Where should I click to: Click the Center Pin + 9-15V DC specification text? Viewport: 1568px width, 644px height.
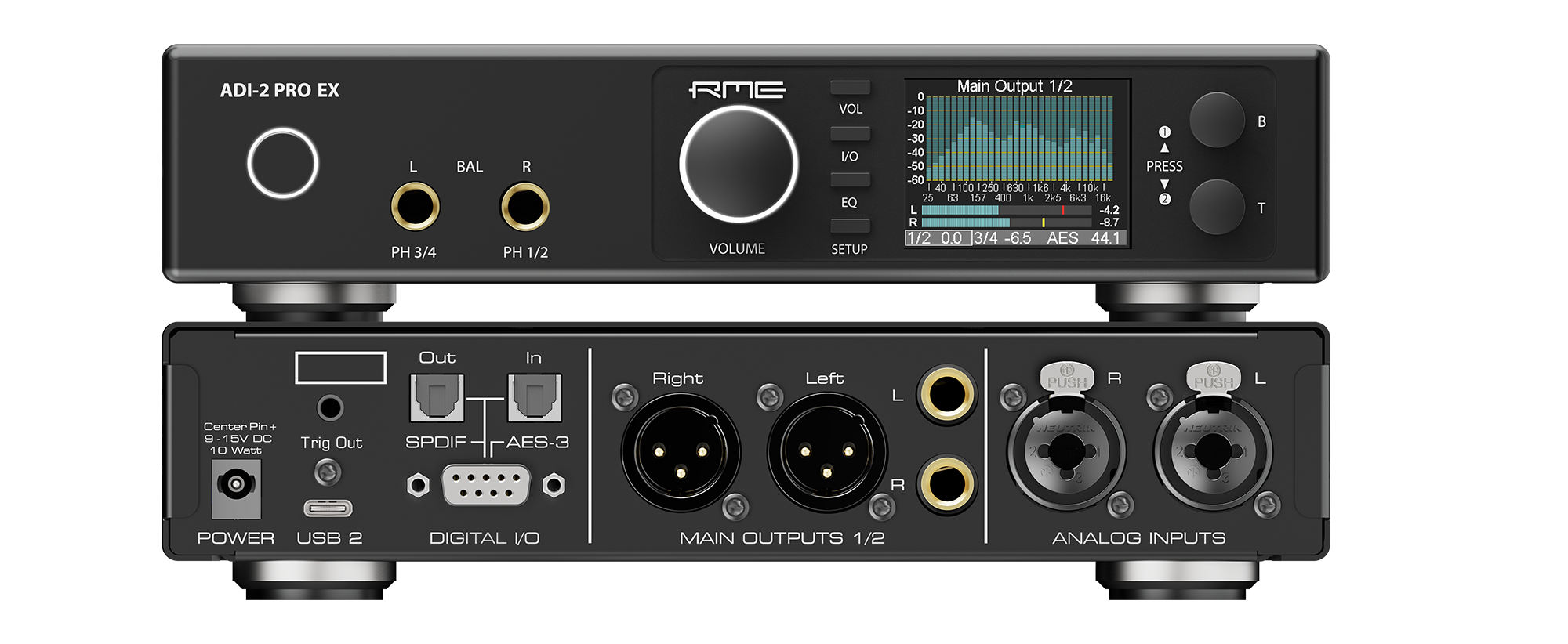[x=239, y=439]
